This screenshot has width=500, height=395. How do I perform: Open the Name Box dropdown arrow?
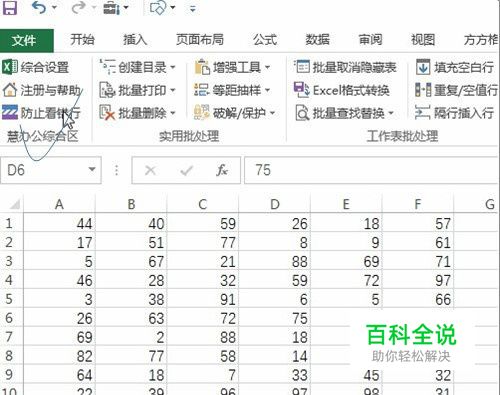92,170
